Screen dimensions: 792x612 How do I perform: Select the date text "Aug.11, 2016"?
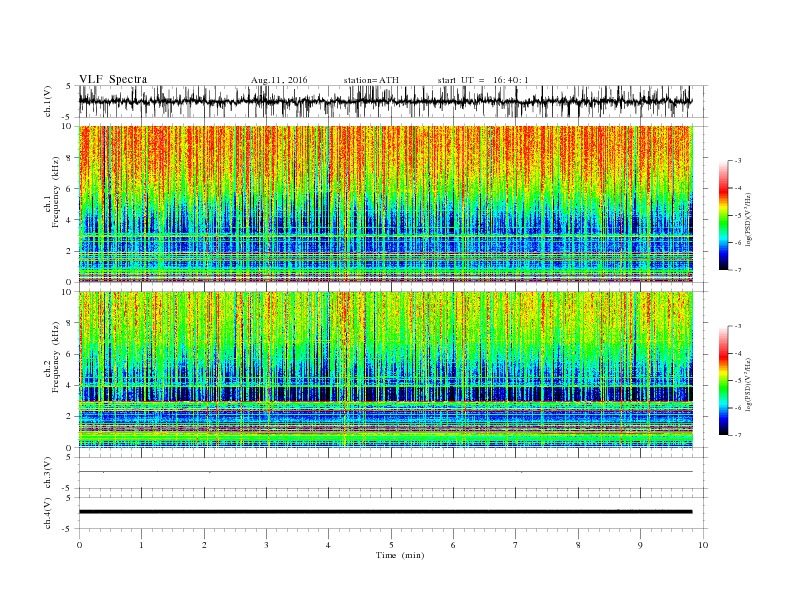click(x=279, y=80)
